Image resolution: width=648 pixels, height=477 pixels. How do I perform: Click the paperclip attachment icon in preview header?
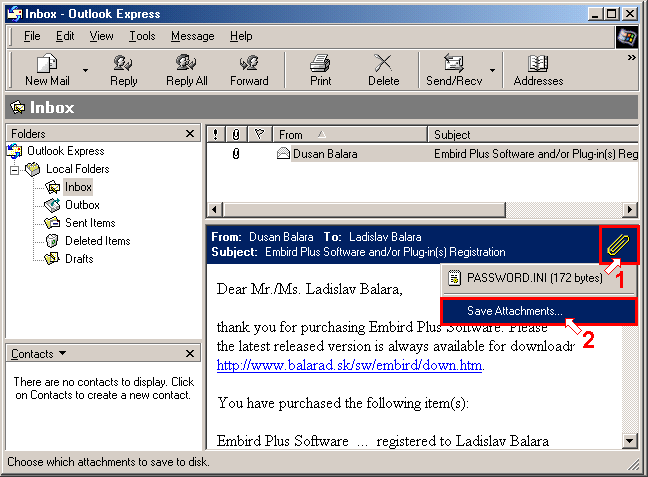618,245
